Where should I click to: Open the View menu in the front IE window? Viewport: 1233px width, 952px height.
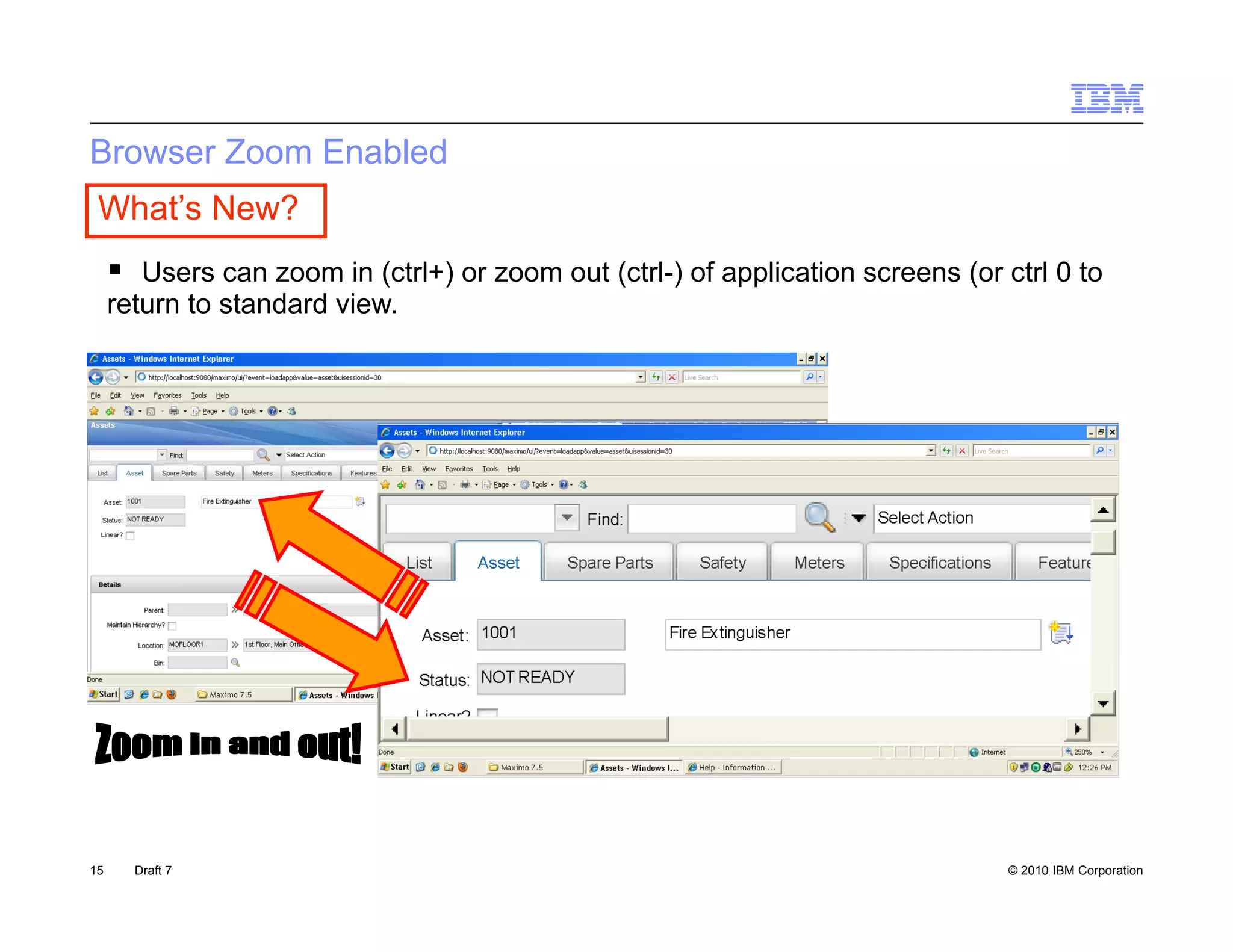[429, 469]
